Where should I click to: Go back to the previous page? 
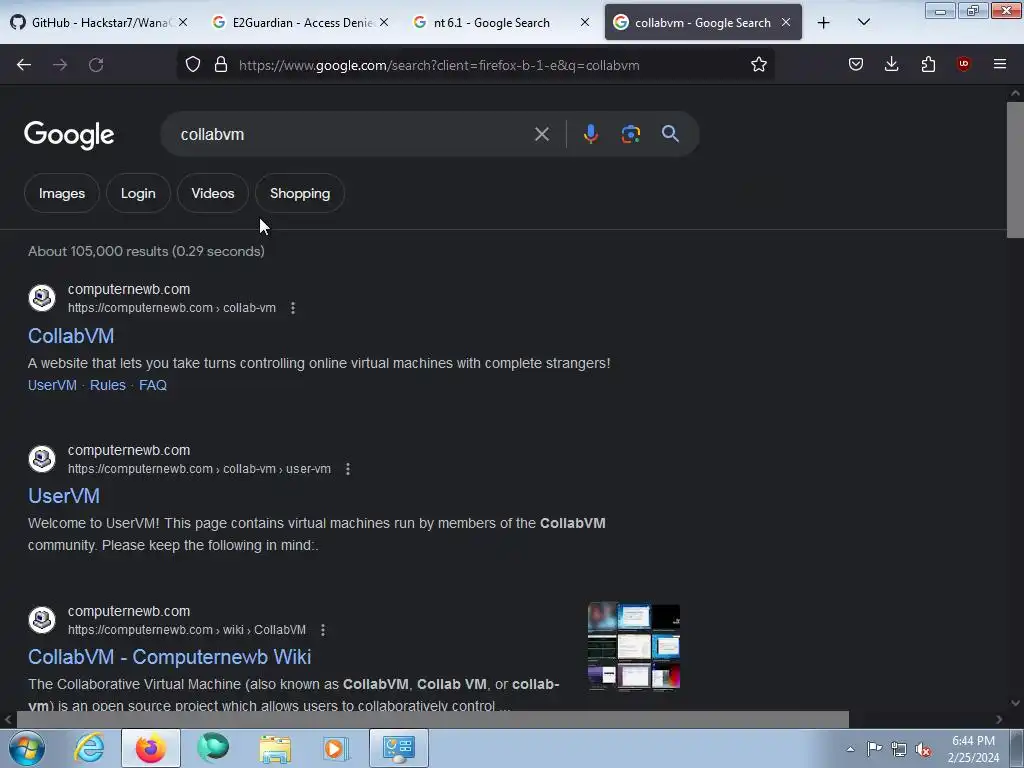tap(24, 65)
